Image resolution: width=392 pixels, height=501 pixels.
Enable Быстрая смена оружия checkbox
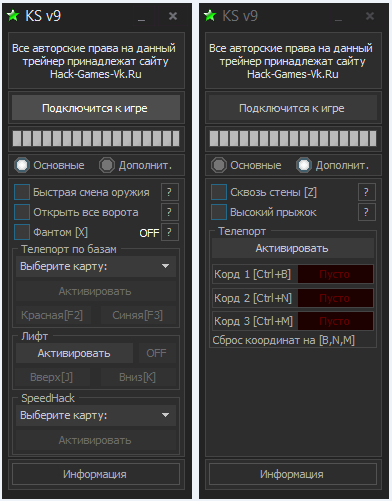coord(22,192)
